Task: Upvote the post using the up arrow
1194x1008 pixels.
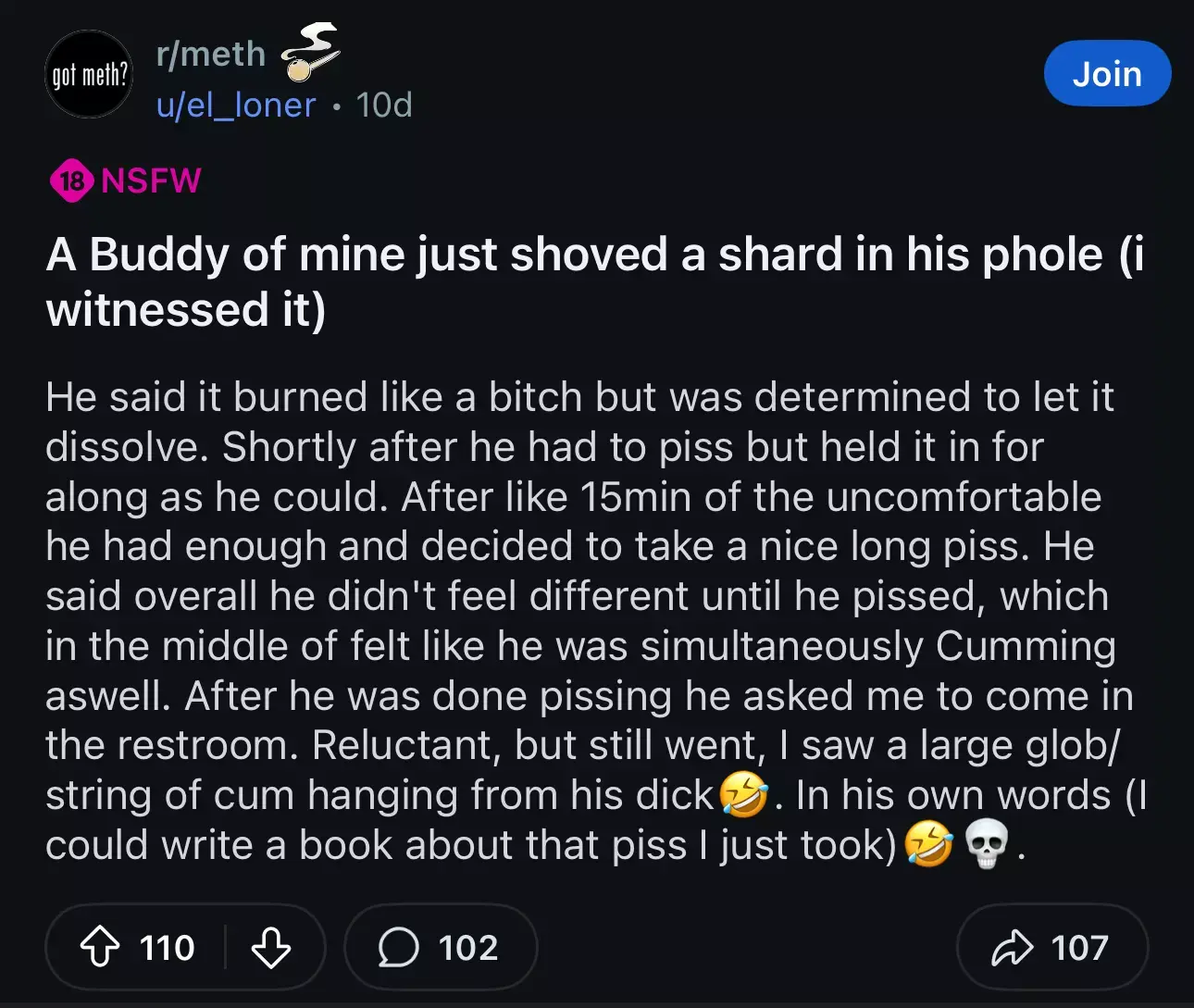Action: tap(100, 948)
